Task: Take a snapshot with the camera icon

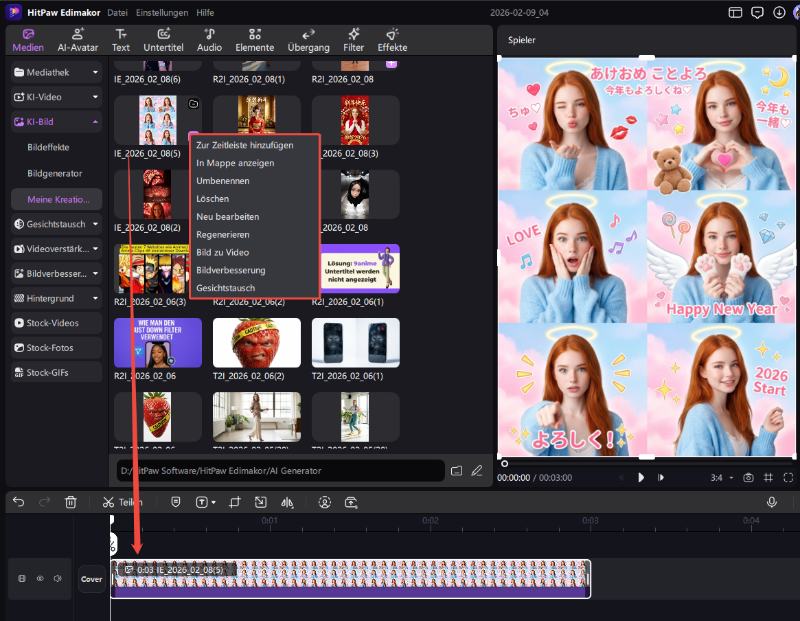Action: click(748, 478)
